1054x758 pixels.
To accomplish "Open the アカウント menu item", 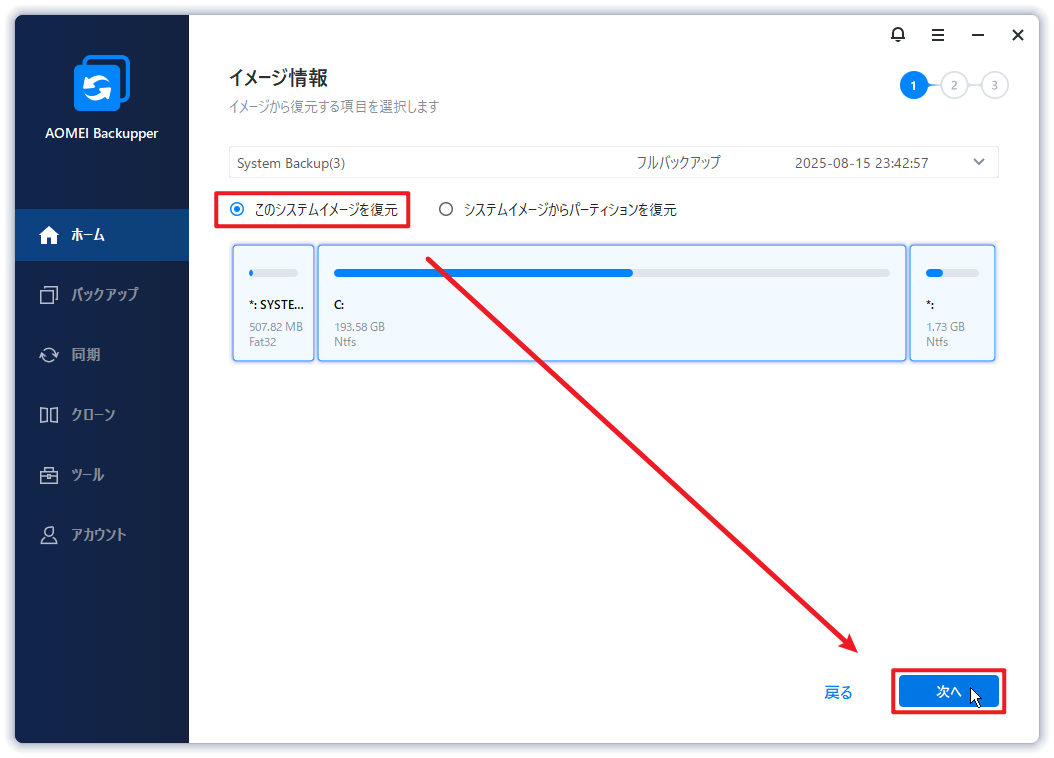I will (x=102, y=535).
